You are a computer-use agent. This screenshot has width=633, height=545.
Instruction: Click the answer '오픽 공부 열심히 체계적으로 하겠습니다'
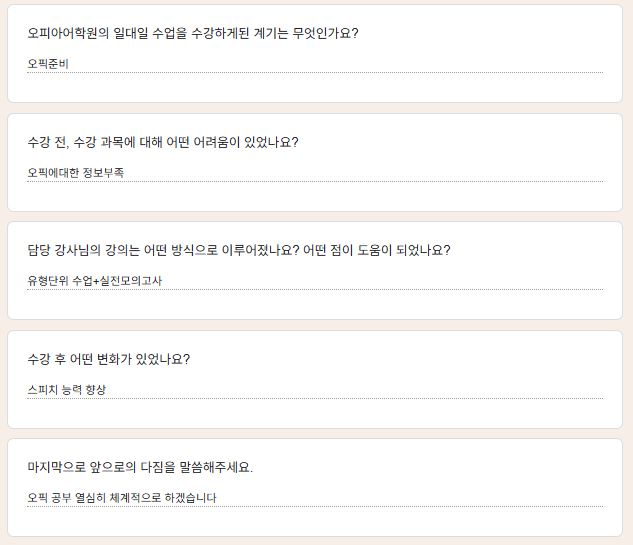[x=122, y=498]
